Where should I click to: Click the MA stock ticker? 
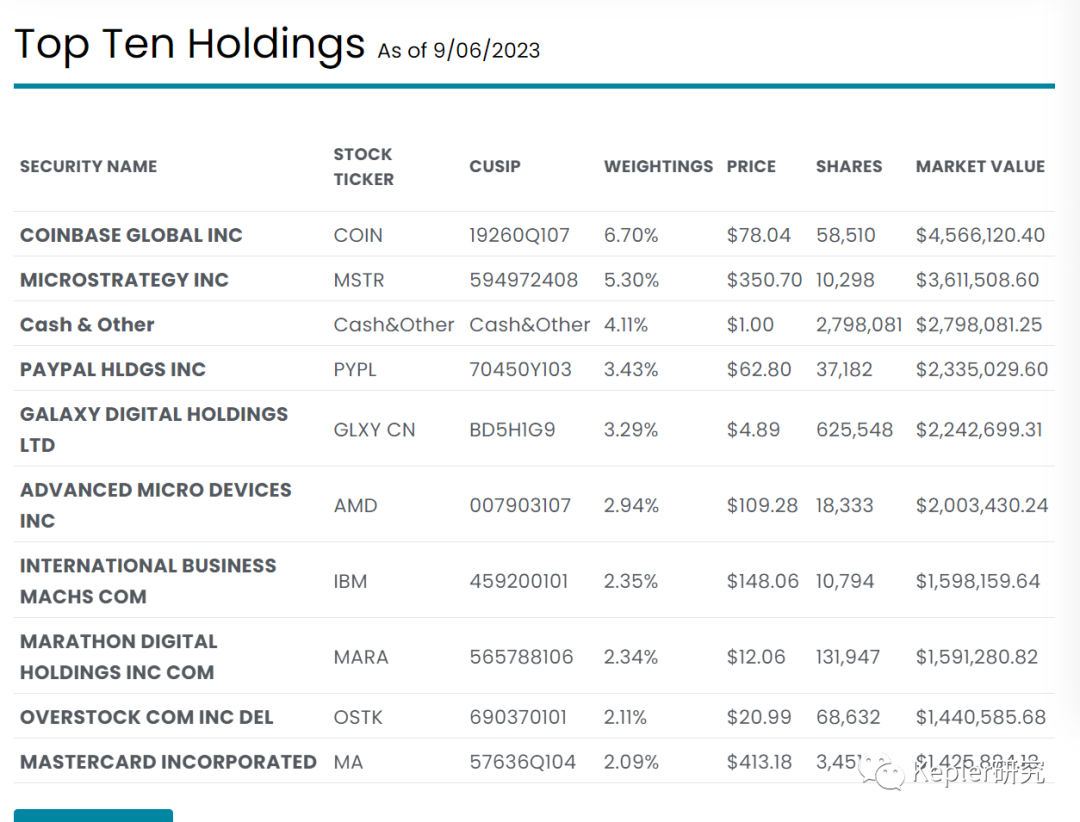tap(348, 763)
